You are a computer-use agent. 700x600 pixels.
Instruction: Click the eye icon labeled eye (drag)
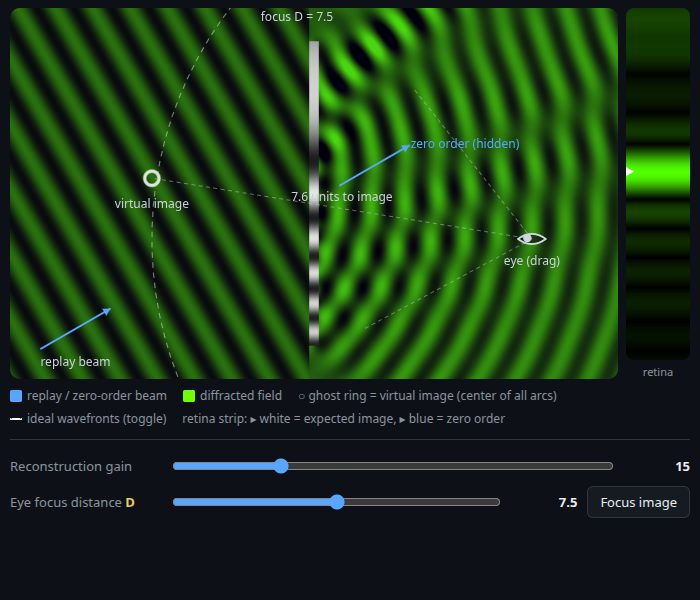tap(531, 239)
